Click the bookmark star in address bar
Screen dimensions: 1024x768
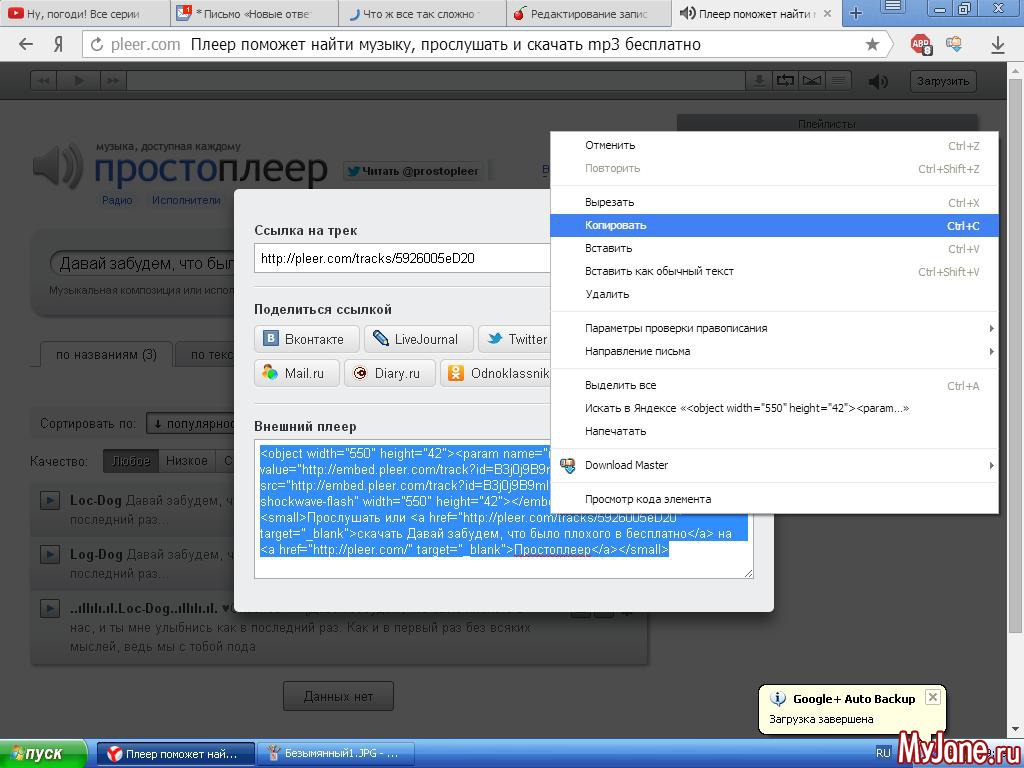pyautogui.click(x=872, y=45)
